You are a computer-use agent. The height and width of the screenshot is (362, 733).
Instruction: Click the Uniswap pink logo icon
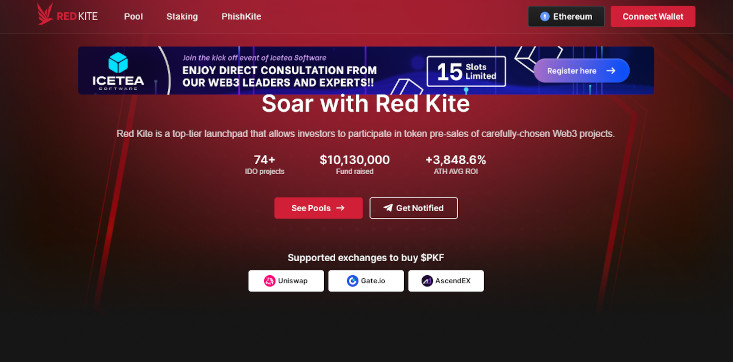coord(269,281)
